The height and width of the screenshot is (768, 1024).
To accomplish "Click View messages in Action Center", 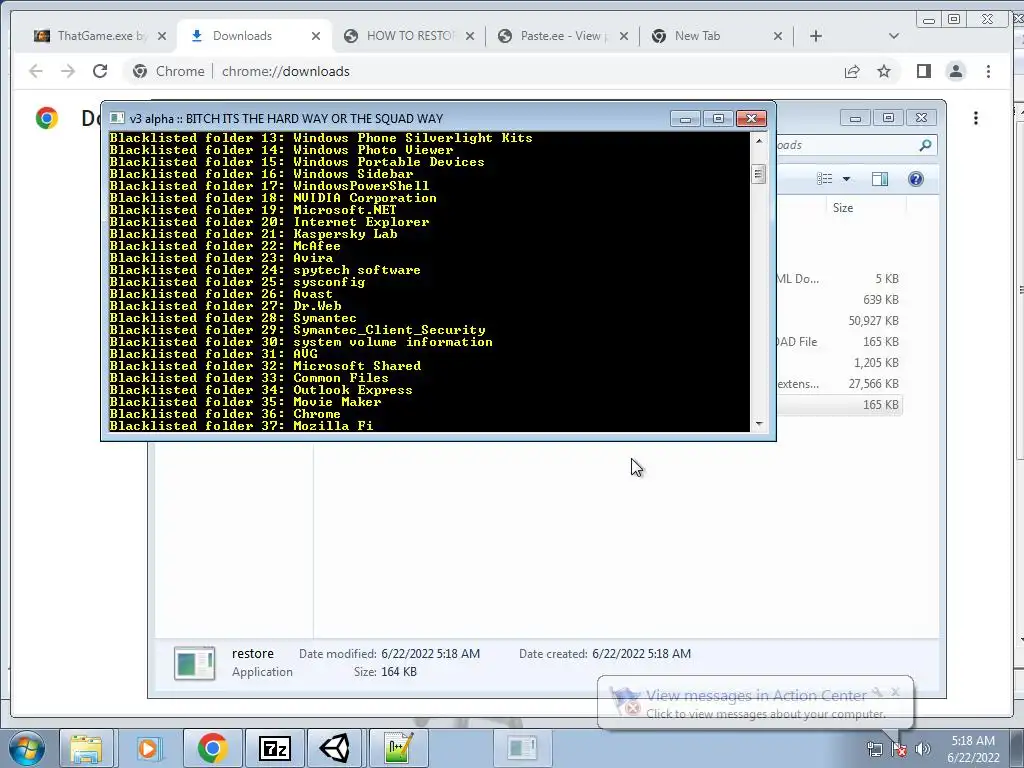I will click(756, 696).
